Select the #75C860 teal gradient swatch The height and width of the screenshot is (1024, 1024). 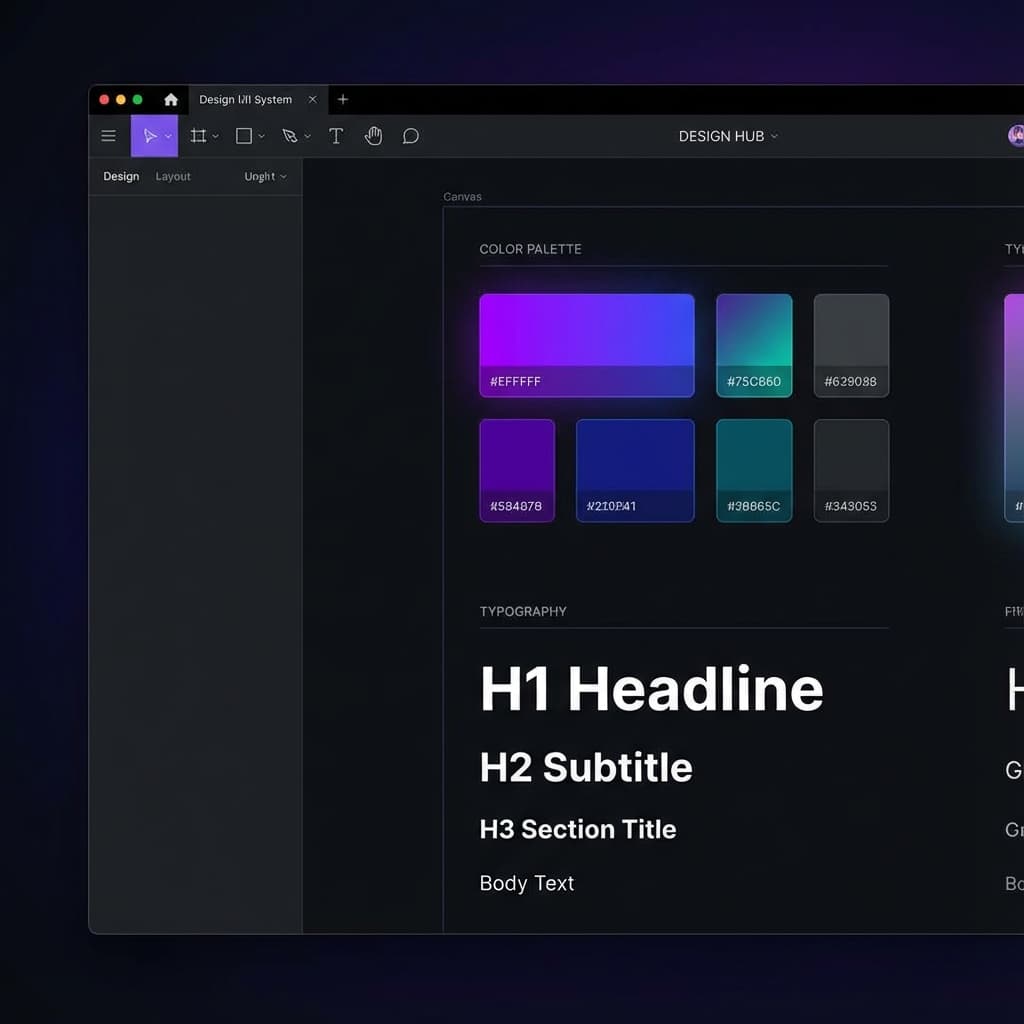[x=754, y=344]
